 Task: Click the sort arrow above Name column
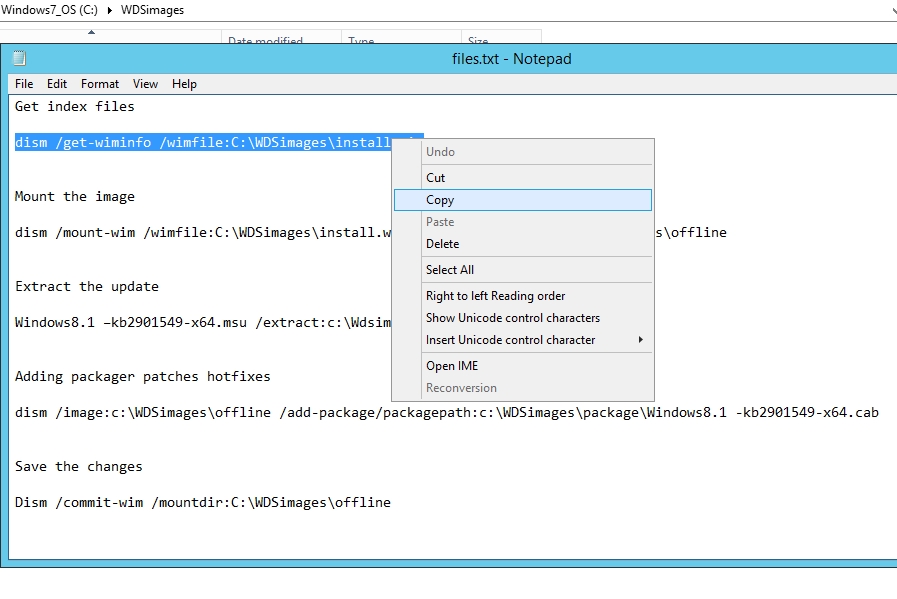tap(91, 32)
